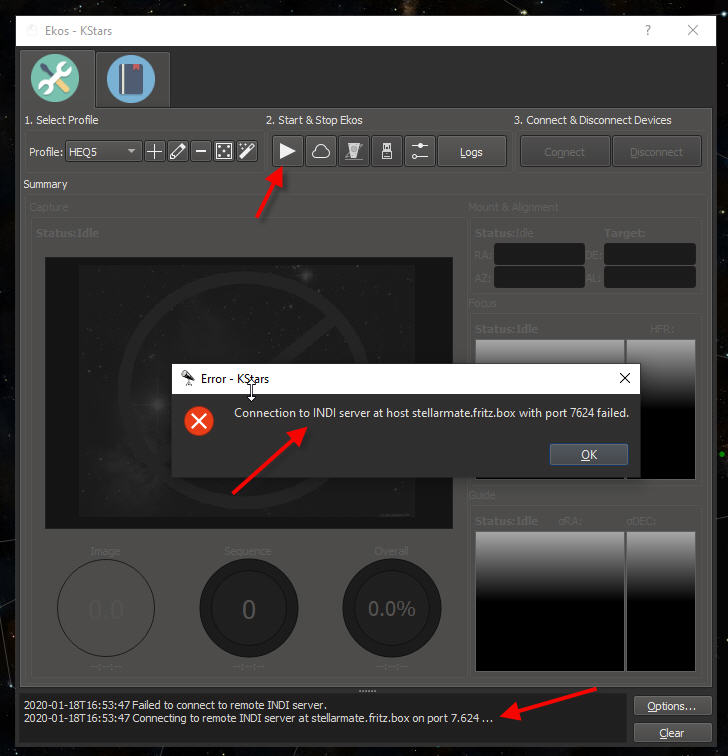Click the USB drive icon in Ekos toolbar
Screen dimensions: 728x756
[x=386, y=152]
